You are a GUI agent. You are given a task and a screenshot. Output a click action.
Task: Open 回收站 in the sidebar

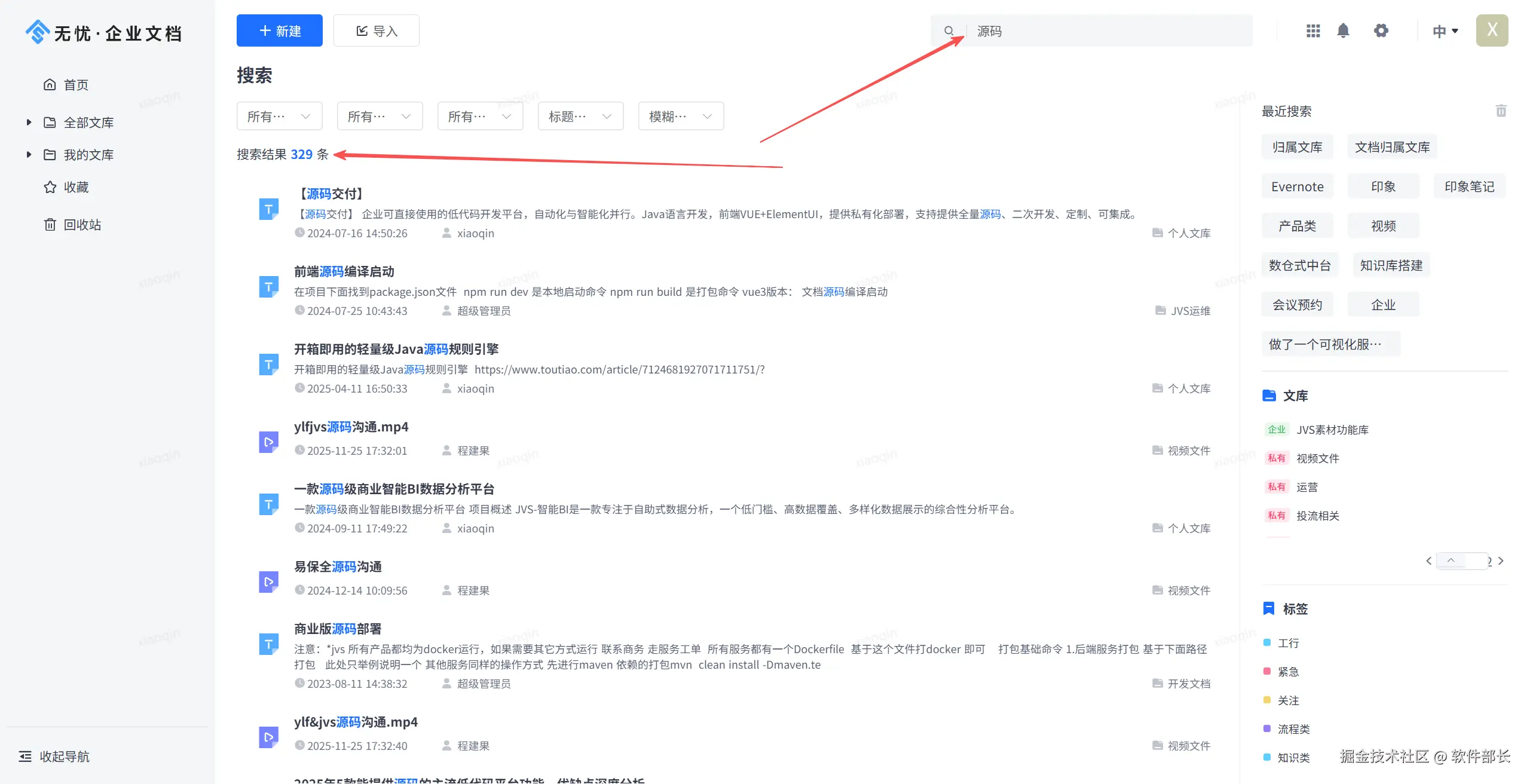click(x=82, y=225)
